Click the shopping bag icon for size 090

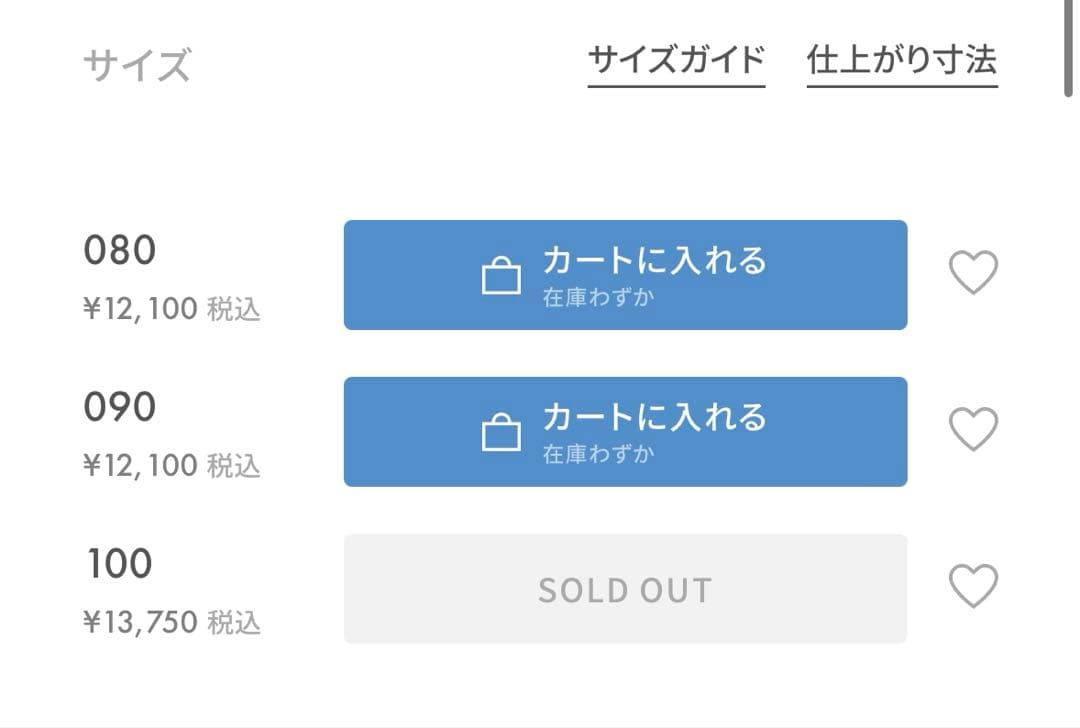501,433
